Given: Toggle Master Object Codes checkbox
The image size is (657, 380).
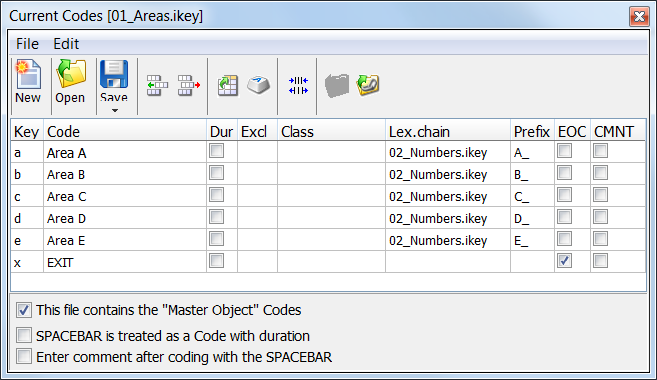Looking at the screenshot, I should 24,310.
